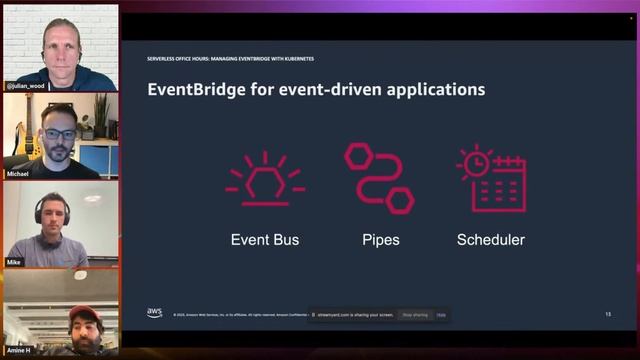
Task: Click the 'Mike' name tag
Action: [x=13, y=262]
